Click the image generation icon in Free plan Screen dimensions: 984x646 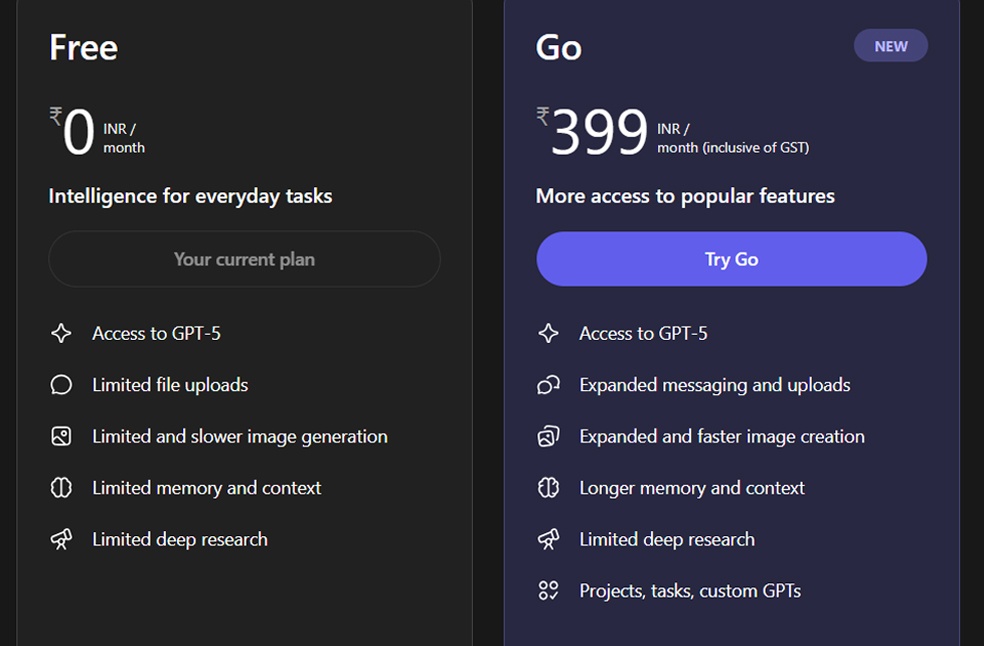pos(60,436)
